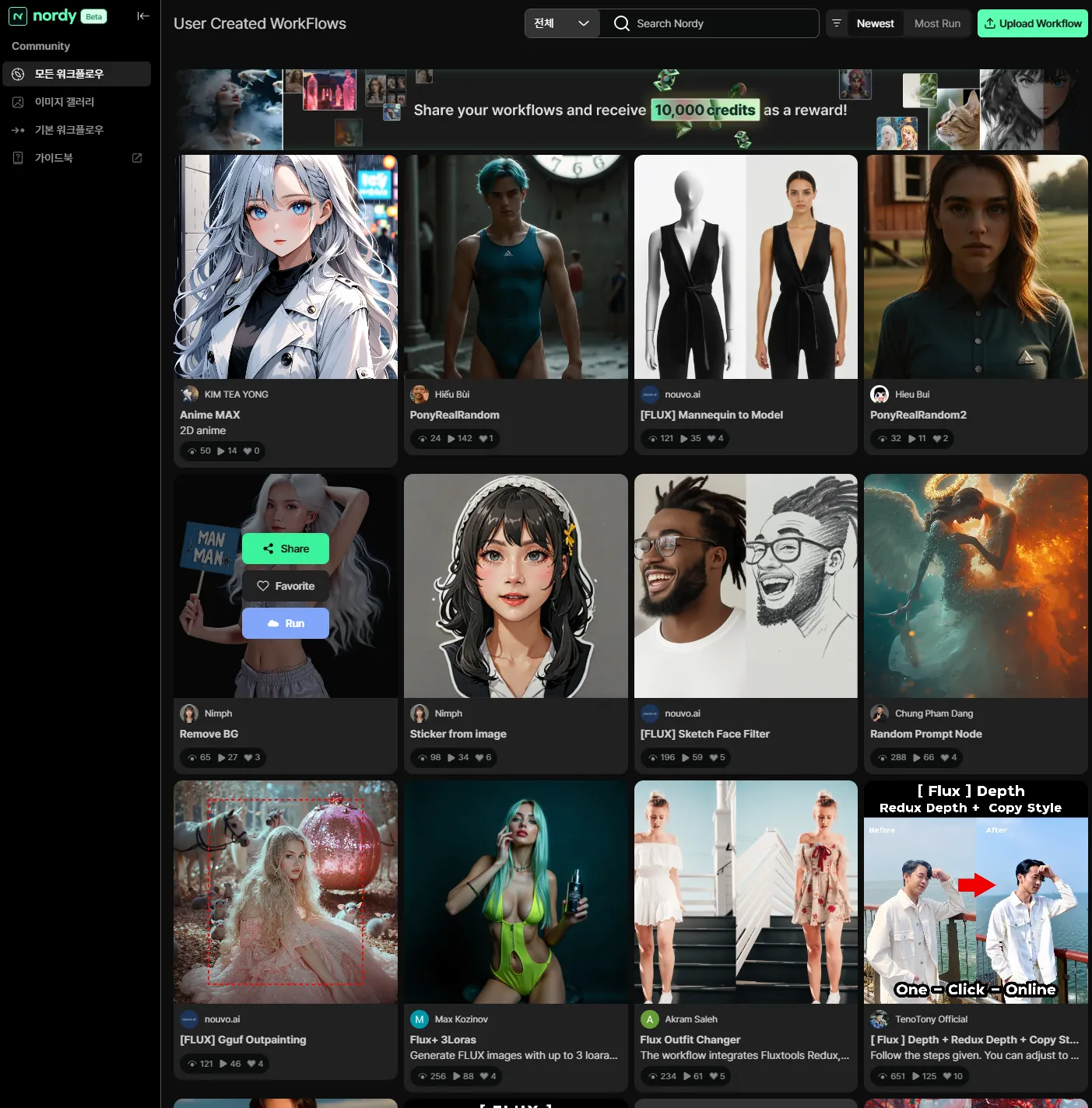Viewport: 1092px width, 1108px height.
Task: Click the search magnifier icon
Action: pos(621,23)
